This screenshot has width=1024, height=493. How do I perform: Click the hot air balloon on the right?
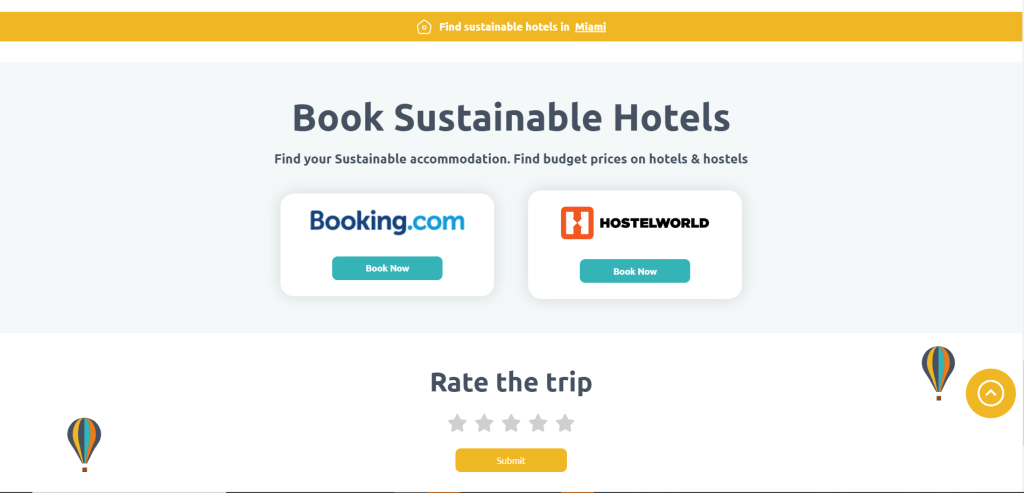pyautogui.click(x=938, y=371)
